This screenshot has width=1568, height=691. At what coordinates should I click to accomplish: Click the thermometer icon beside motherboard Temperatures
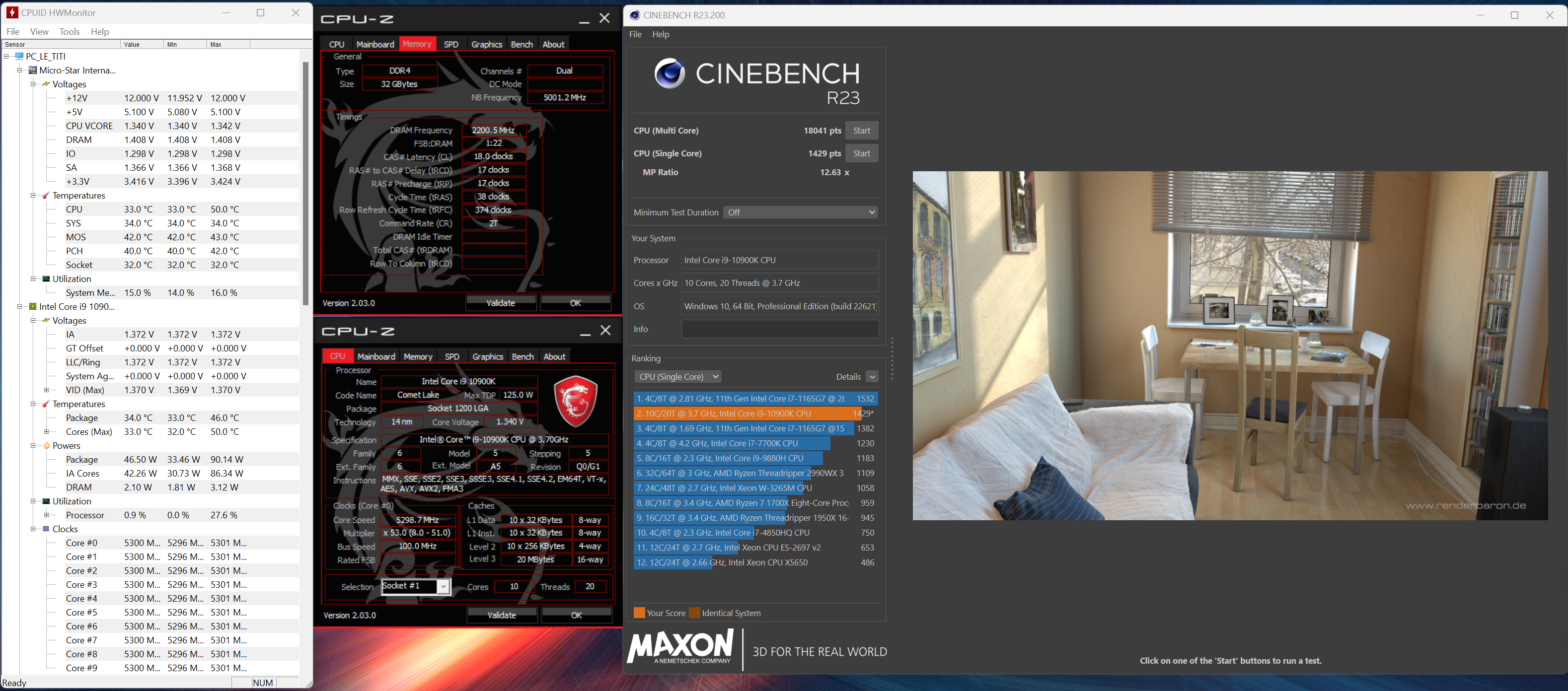coord(46,195)
